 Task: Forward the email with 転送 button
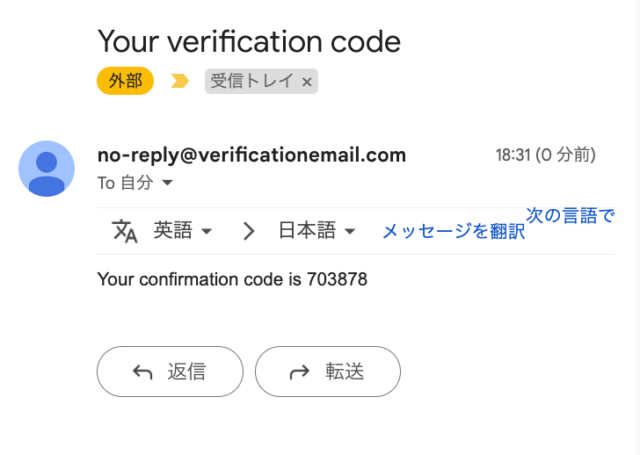coord(328,371)
